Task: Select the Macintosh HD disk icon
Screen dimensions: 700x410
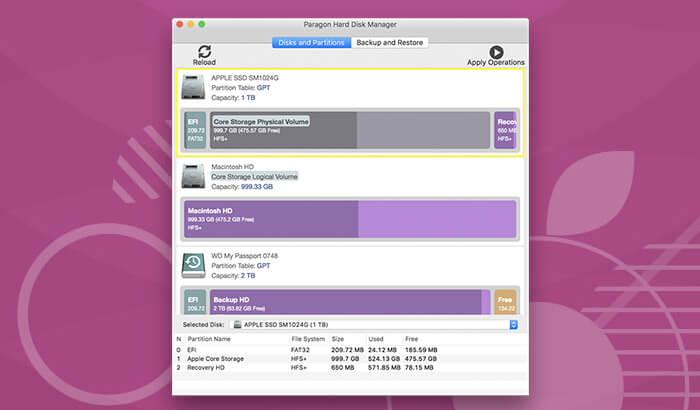Action: pyautogui.click(x=193, y=176)
